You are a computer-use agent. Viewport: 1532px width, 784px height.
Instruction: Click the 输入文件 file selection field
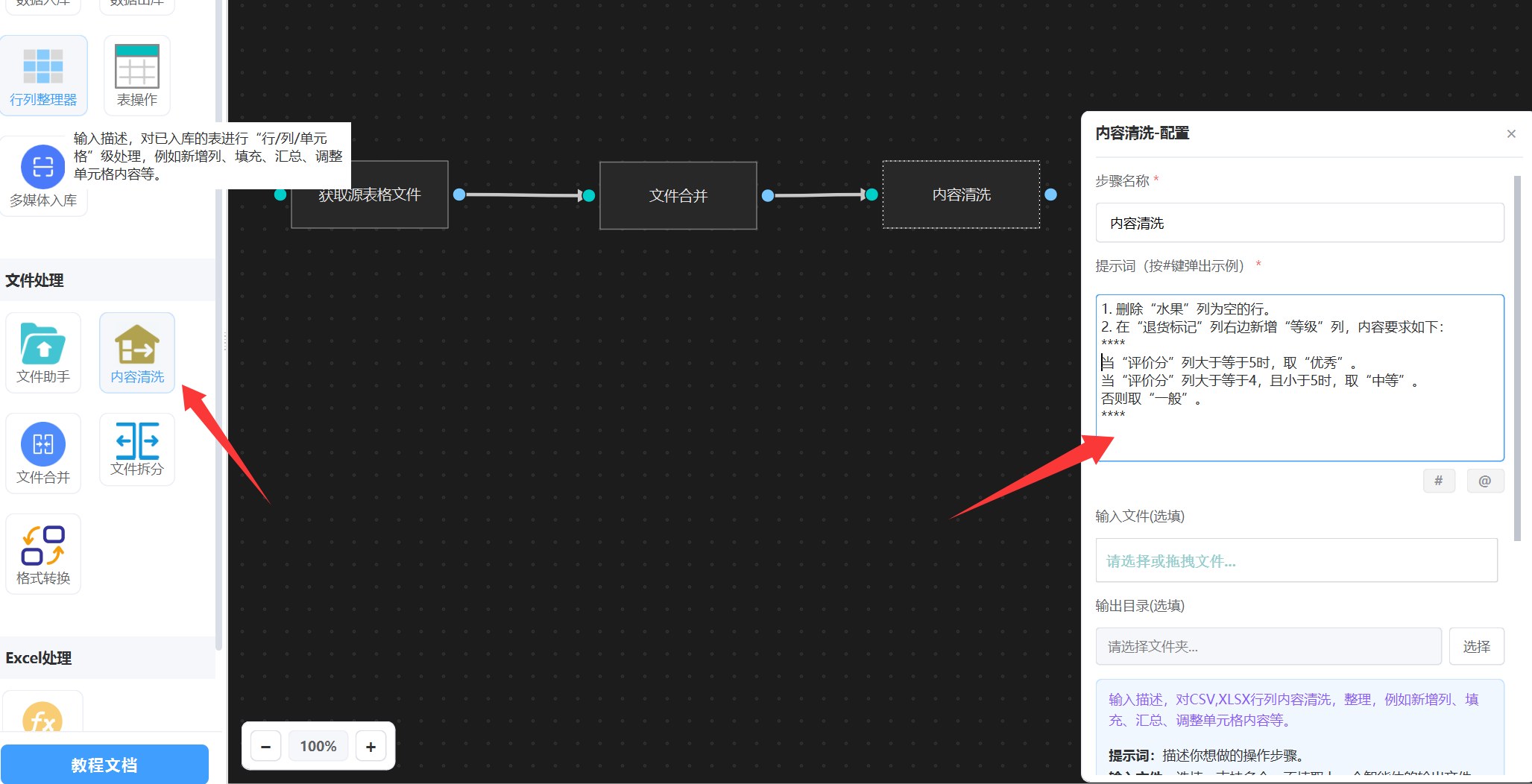click(1296, 560)
